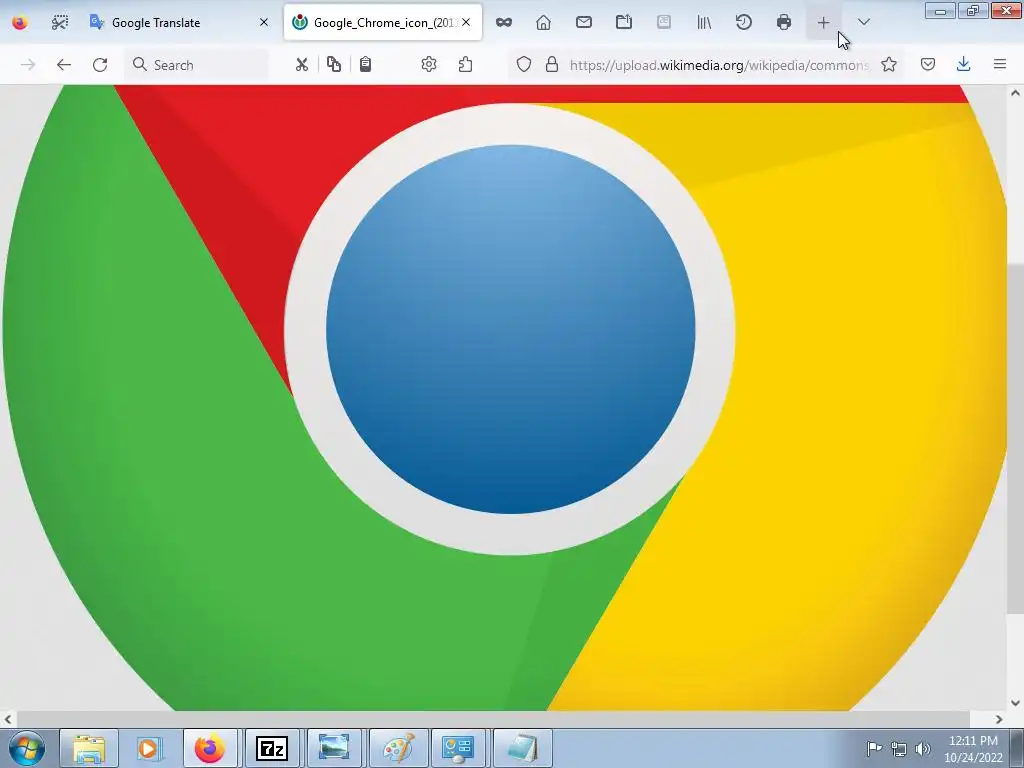Open Settings gear toolbar icon
This screenshot has height=768, width=1024.
429,65
